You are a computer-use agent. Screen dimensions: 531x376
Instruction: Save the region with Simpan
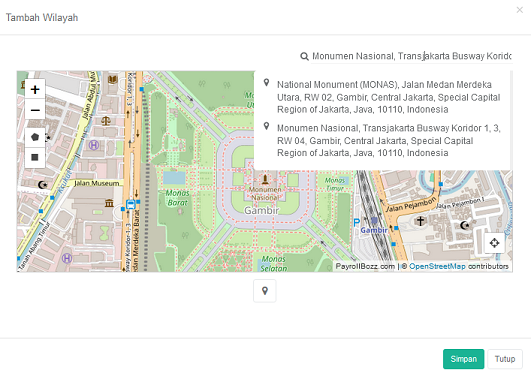[x=463, y=359]
